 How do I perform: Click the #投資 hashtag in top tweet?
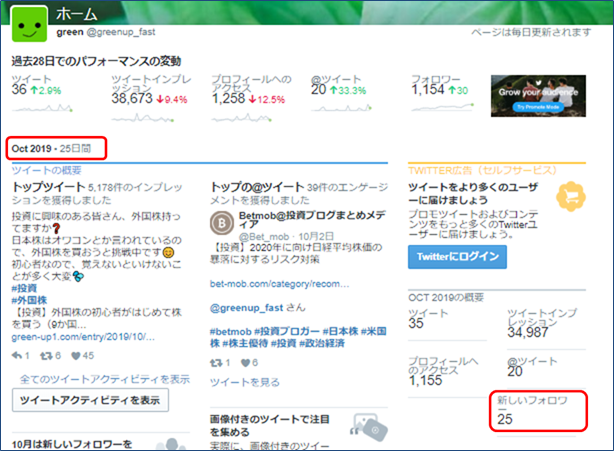(24, 288)
